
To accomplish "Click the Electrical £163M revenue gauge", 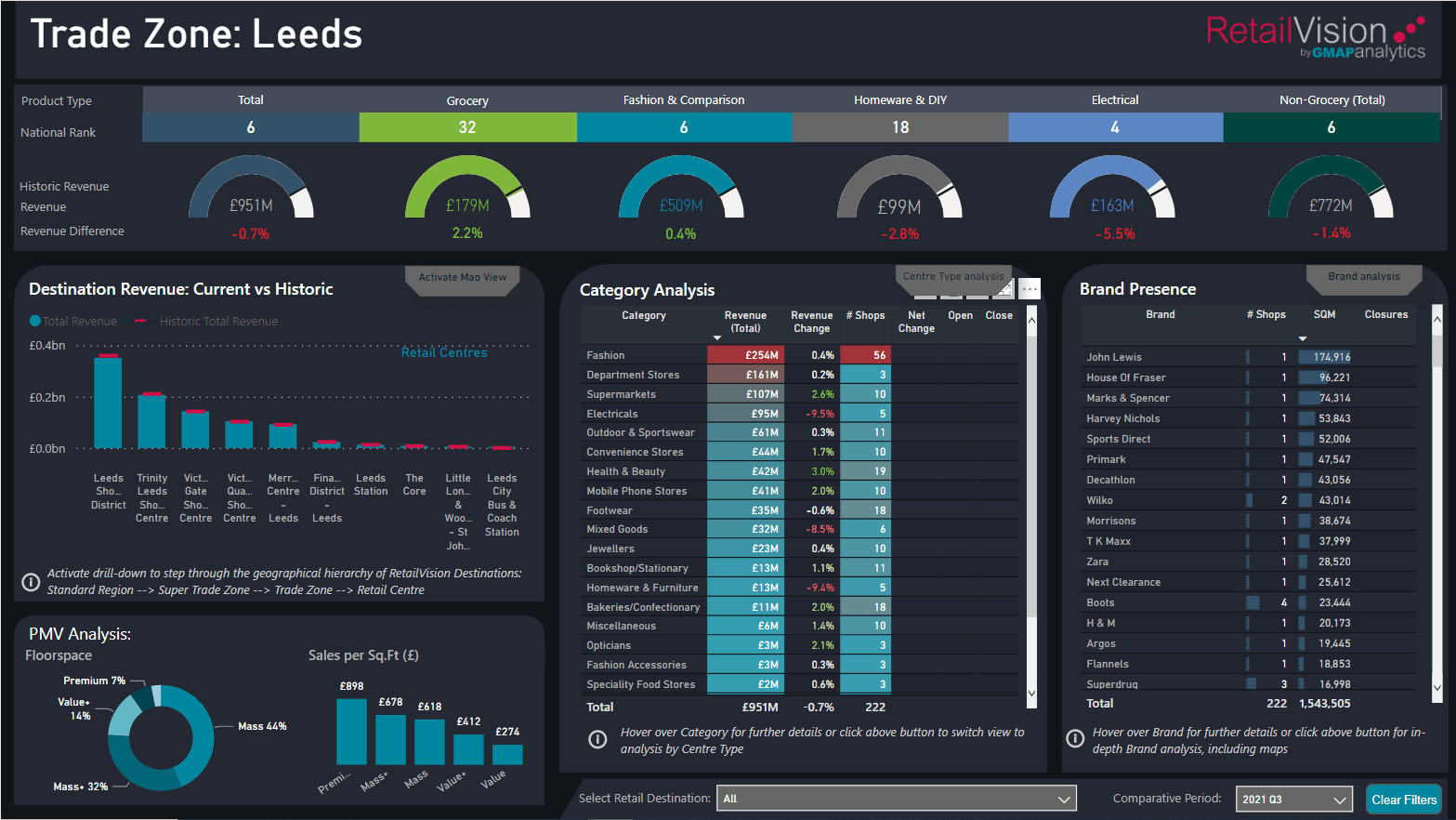I will tap(1112, 187).
